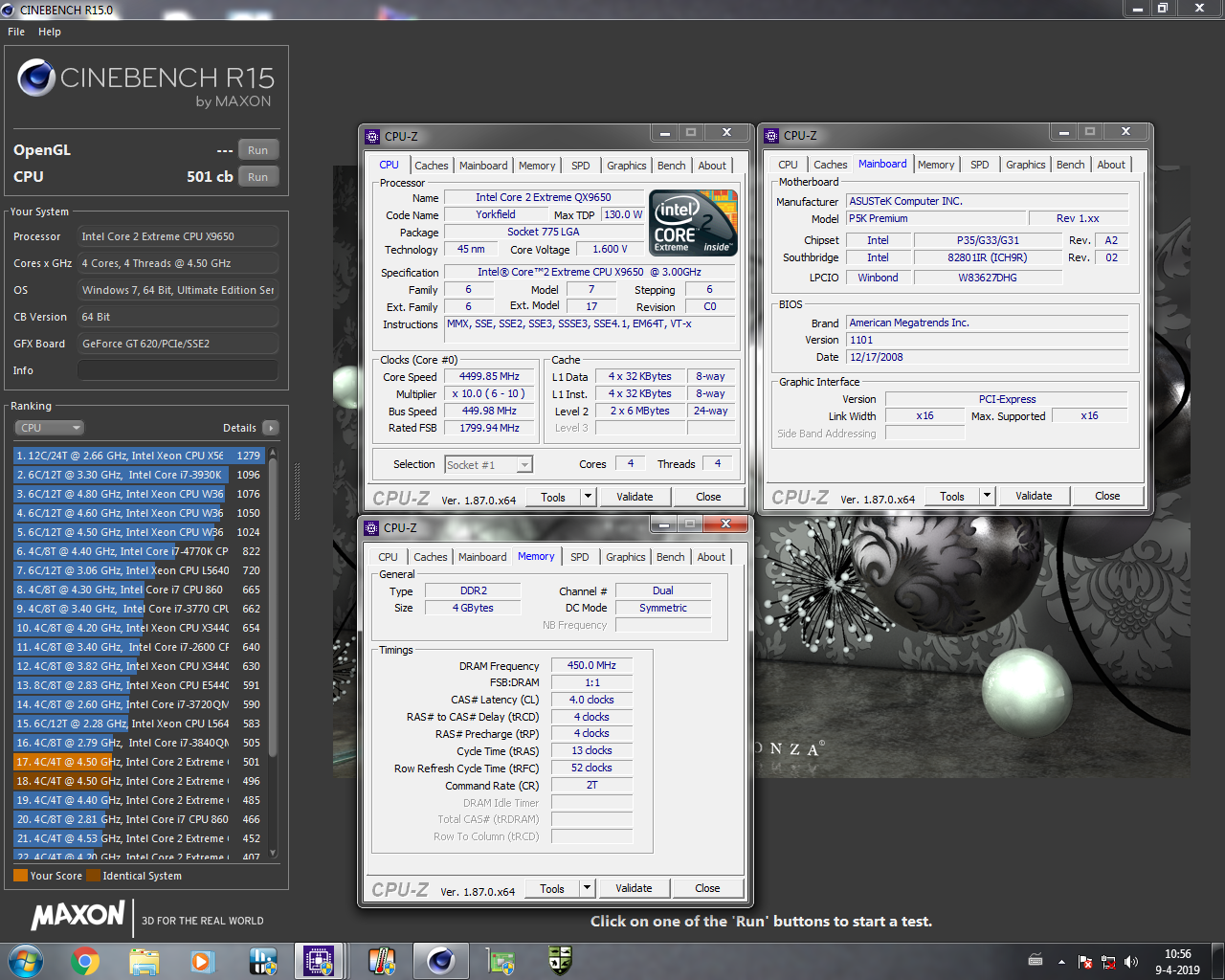Open Graphics tab in CPU-Z Mainboard window
1225x980 pixels.
click(x=1026, y=165)
